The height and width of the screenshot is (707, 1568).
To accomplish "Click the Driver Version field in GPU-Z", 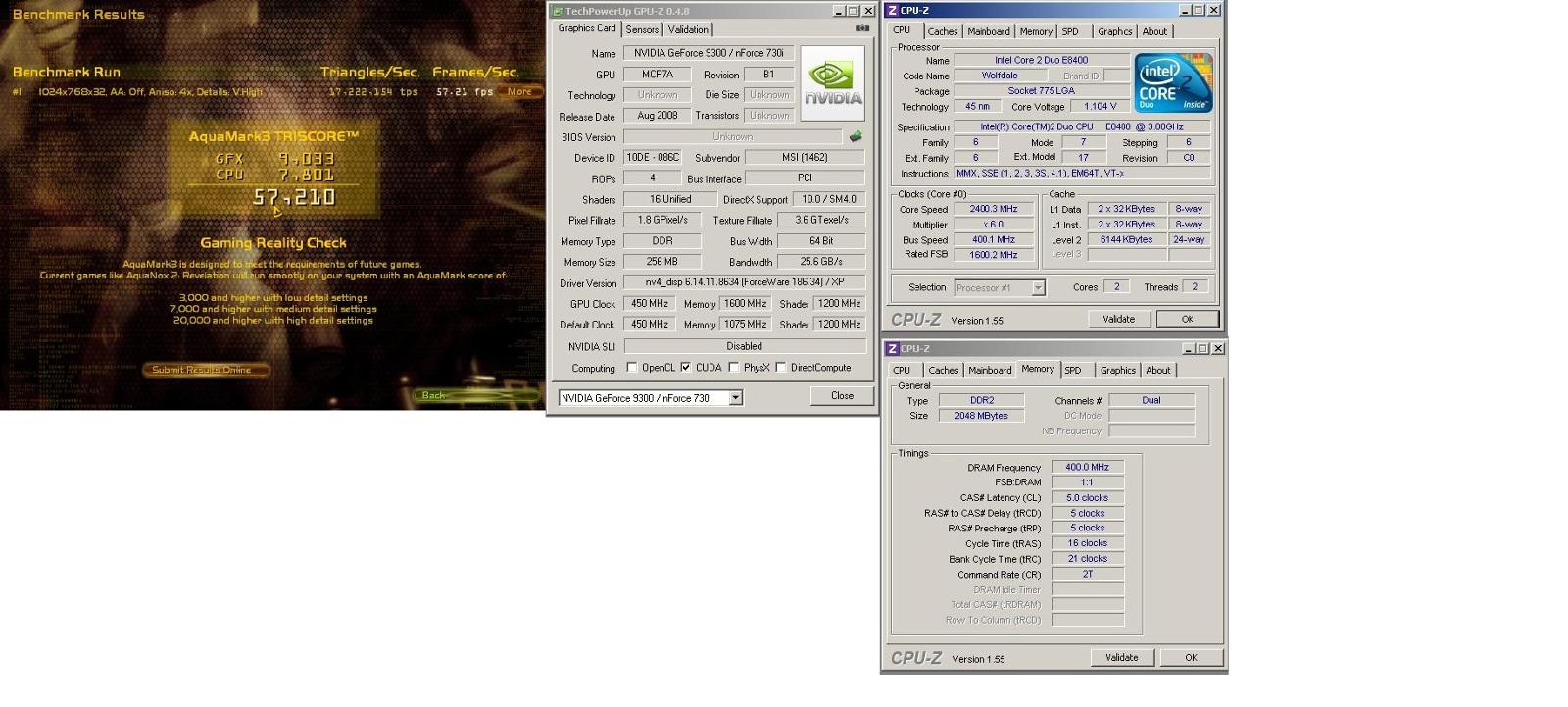I will tap(745, 282).
